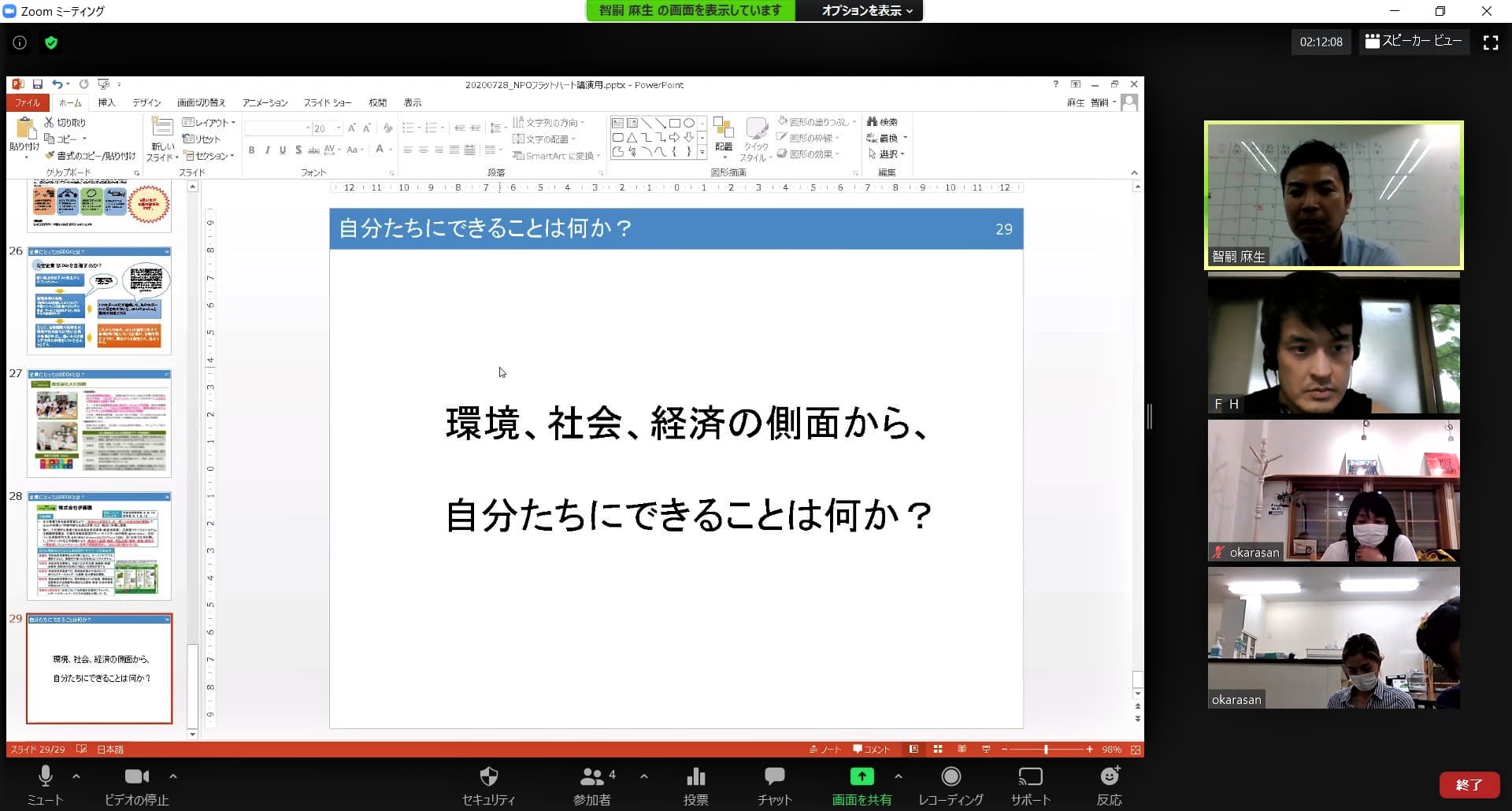Viewport: 1512px width, 811px height.
Task: Click the Paste (貼り付け) icon
Action: click(x=24, y=129)
